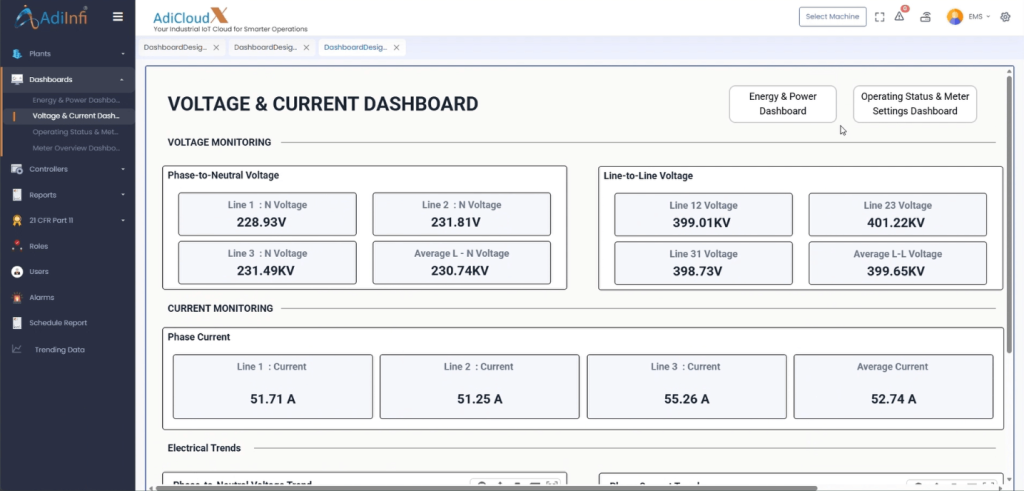1024x491 pixels.
Task: Expand the Reports menu chevron
Action: click(123, 195)
